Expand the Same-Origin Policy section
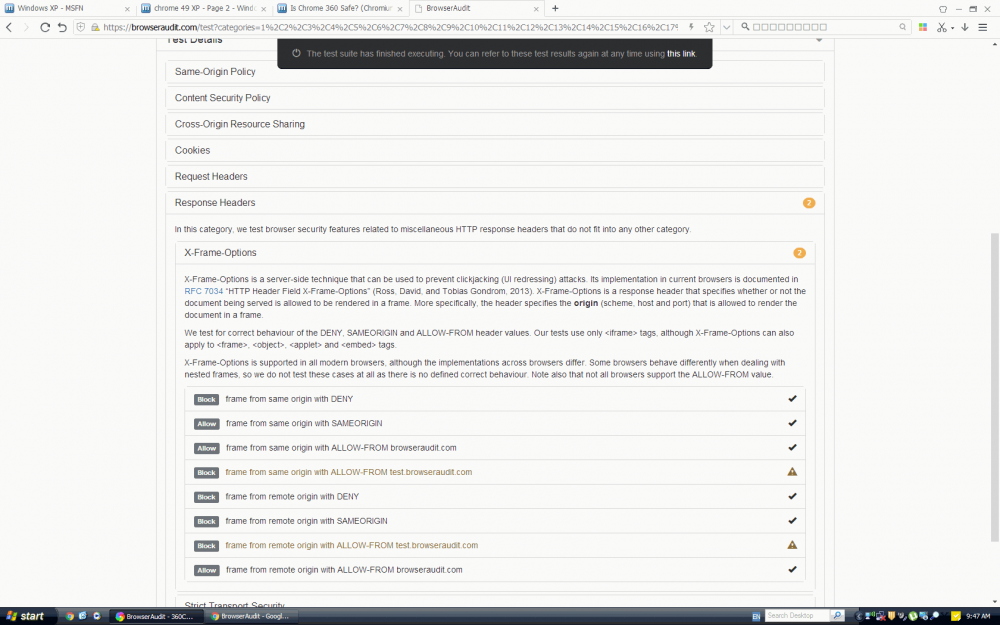This screenshot has width=1000, height=625. click(x=495, y=71)
